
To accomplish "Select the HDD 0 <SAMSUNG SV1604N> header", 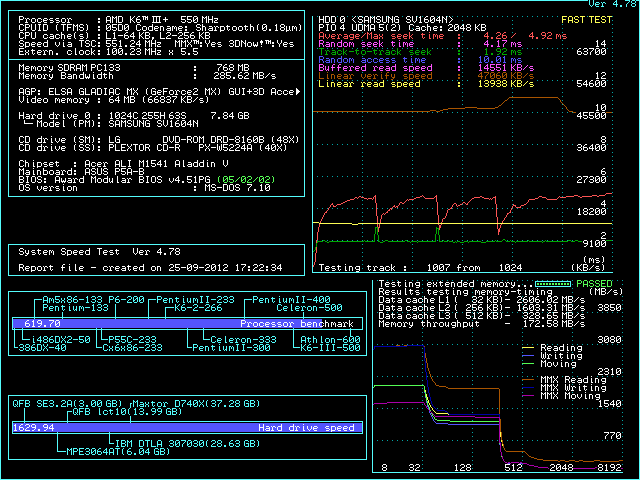I will (x=386, y=20).
